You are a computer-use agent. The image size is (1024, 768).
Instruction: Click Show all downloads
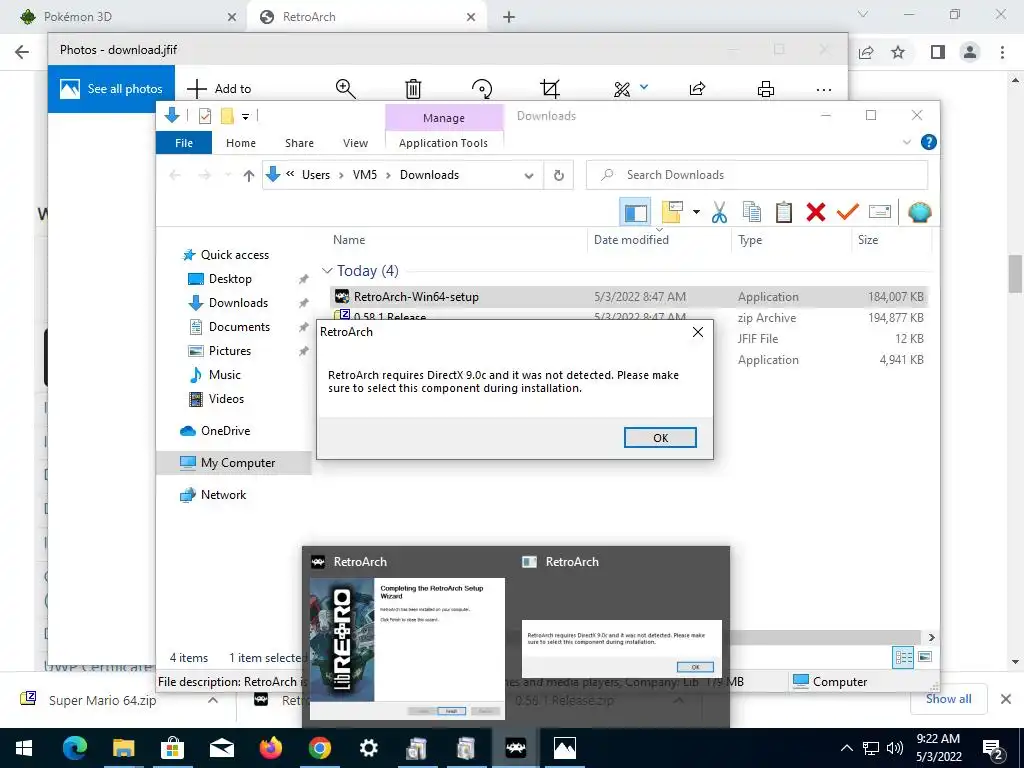(x=948, y=699)
